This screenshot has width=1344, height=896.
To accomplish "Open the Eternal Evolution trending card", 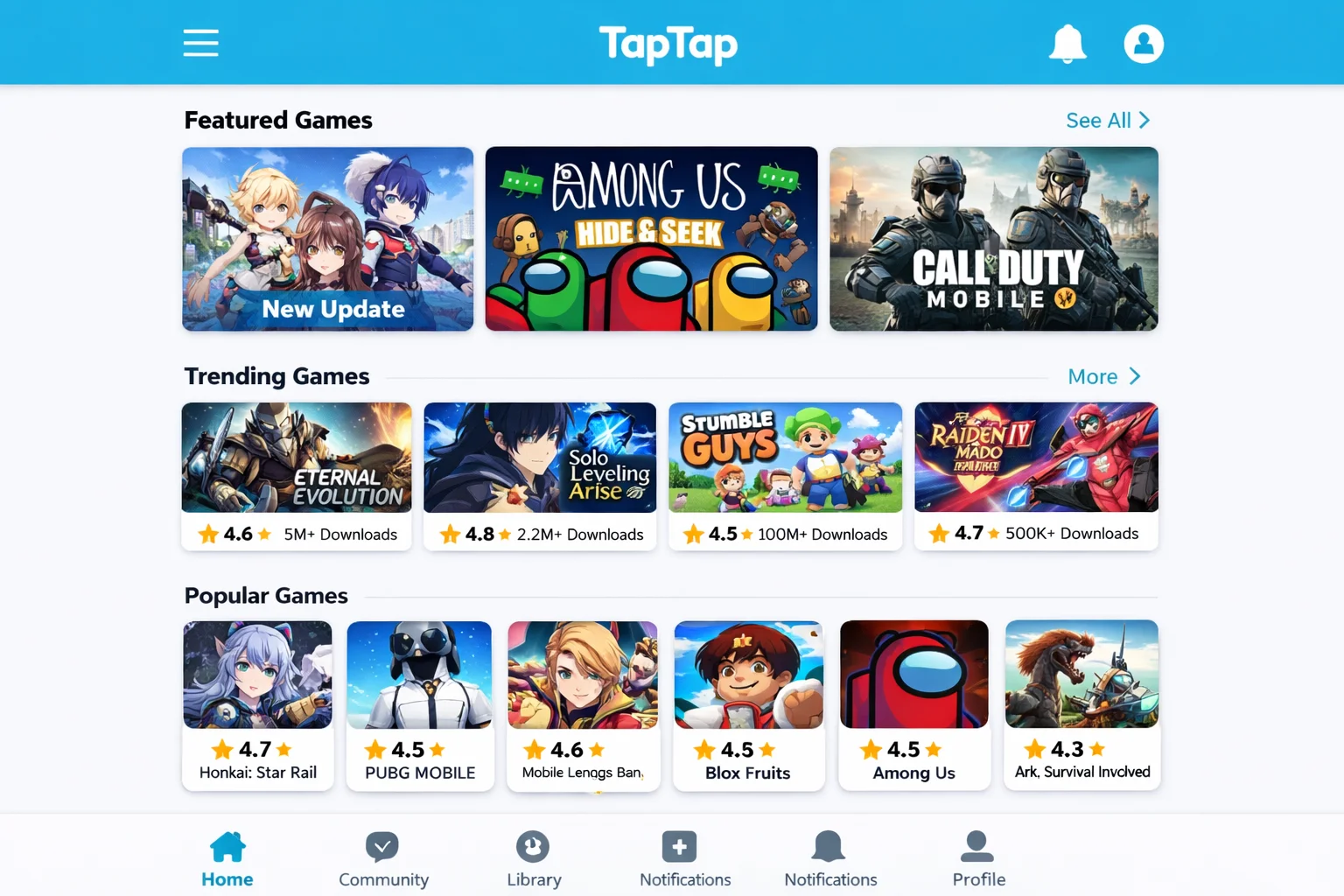I will pyautogui.click(x=296, y=476).
